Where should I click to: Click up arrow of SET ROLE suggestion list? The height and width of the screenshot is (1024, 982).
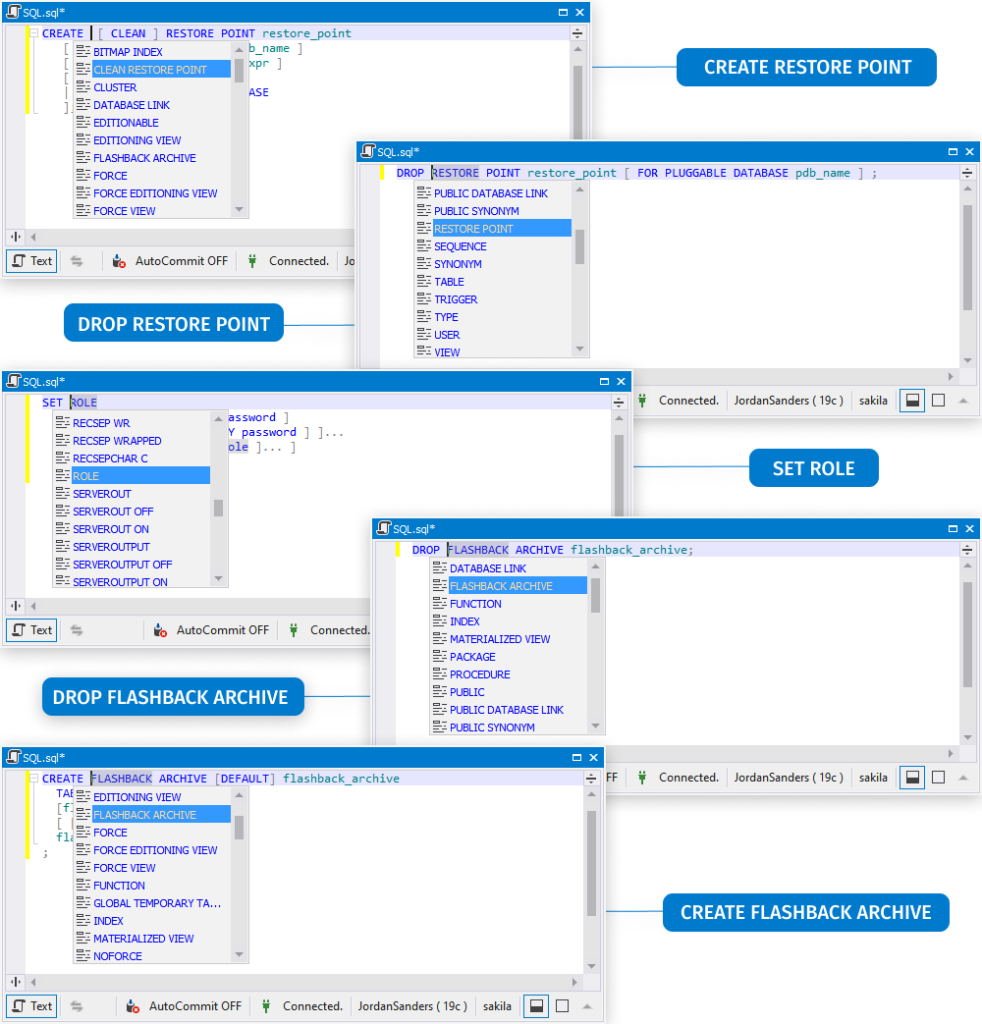(x=218, y=419)
